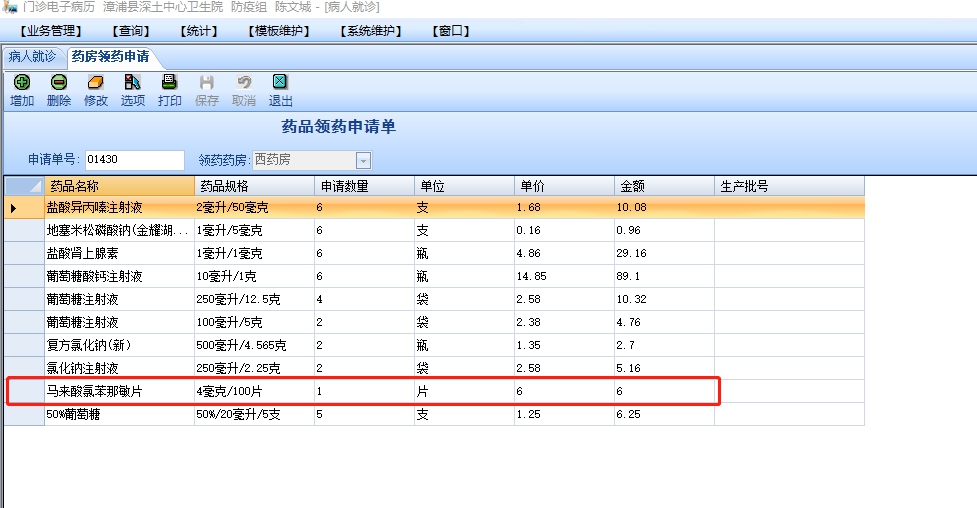Click the 14.85 unit price cell
This screenshot has height=508, width=977.
(565, 276)
